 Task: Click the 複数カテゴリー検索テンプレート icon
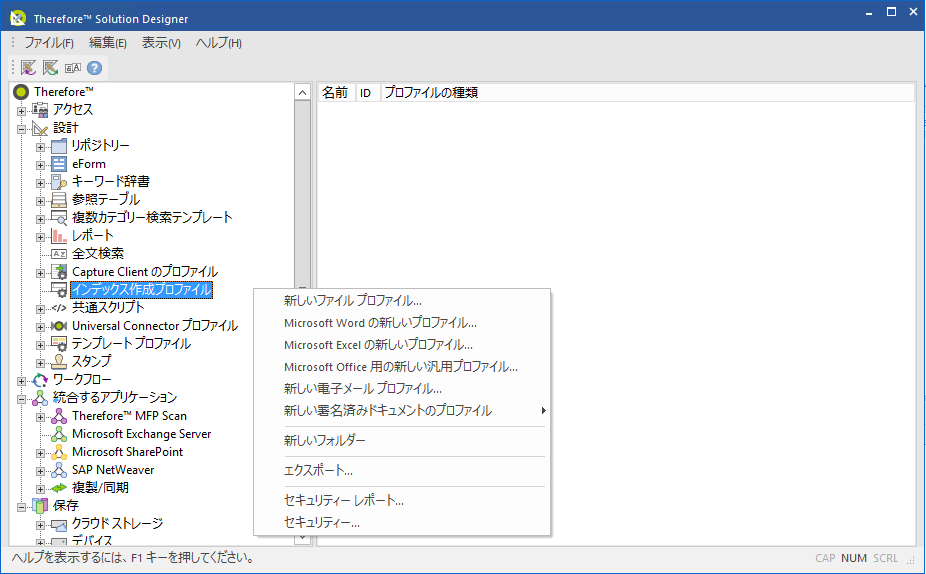coord(59,218)
